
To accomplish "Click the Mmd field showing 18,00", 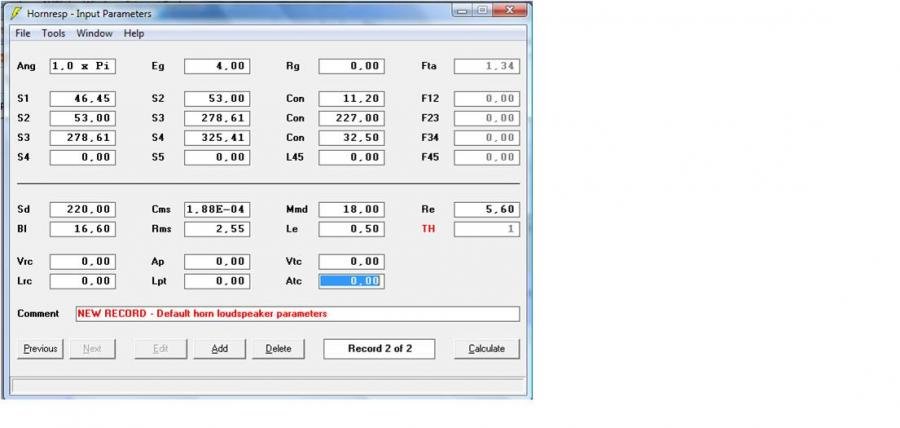I will [351, 210].
